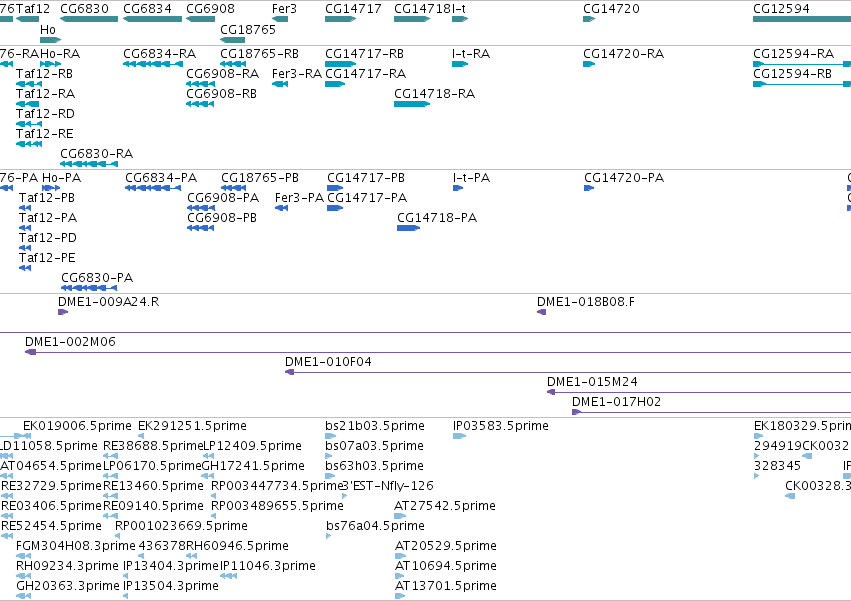This screenshot has height=601, width=851.
Task: Click transcript Fer3-RA label
Action: coord(297,74)
